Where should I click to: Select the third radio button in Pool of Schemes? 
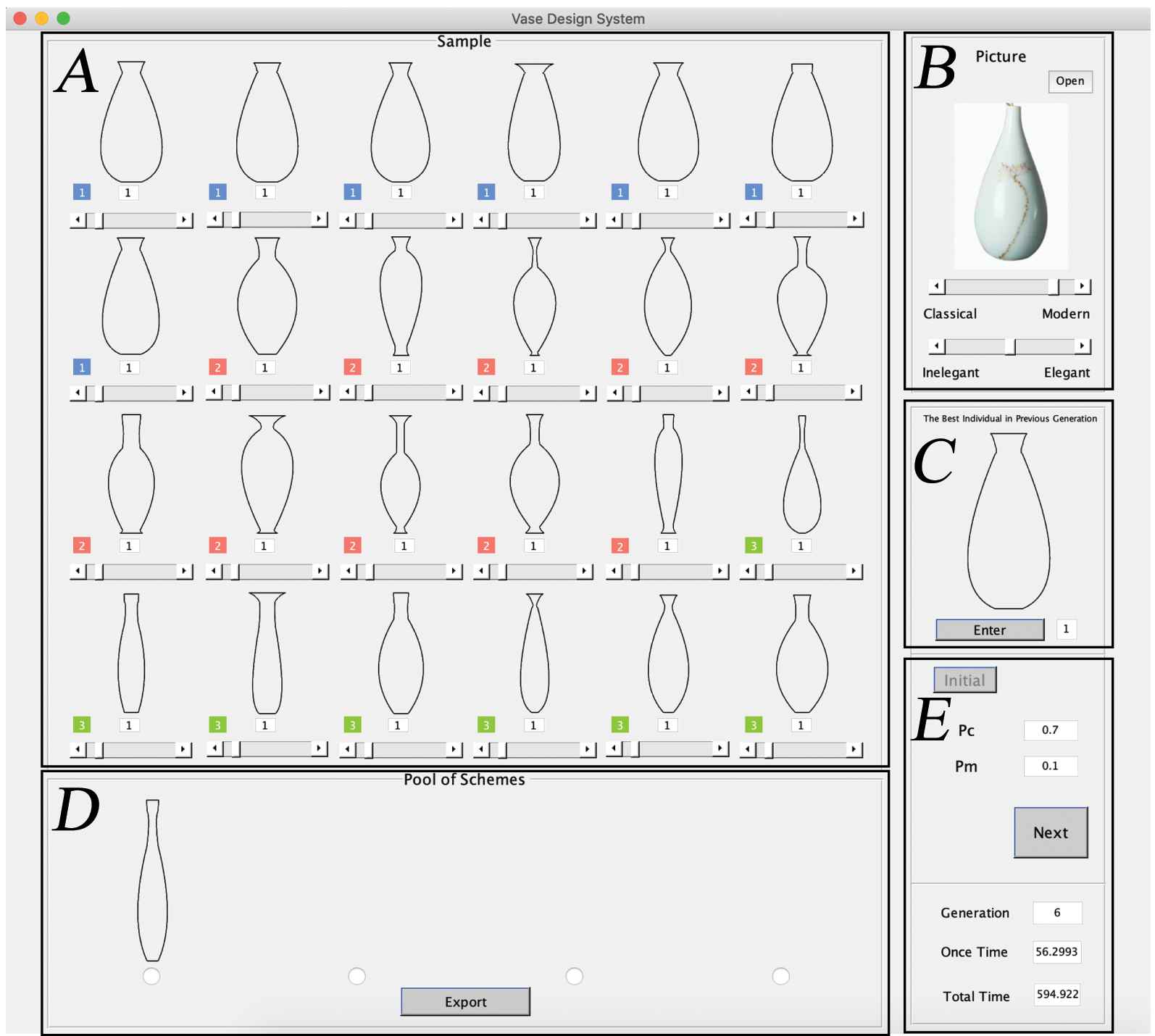(x=574, y=977)
